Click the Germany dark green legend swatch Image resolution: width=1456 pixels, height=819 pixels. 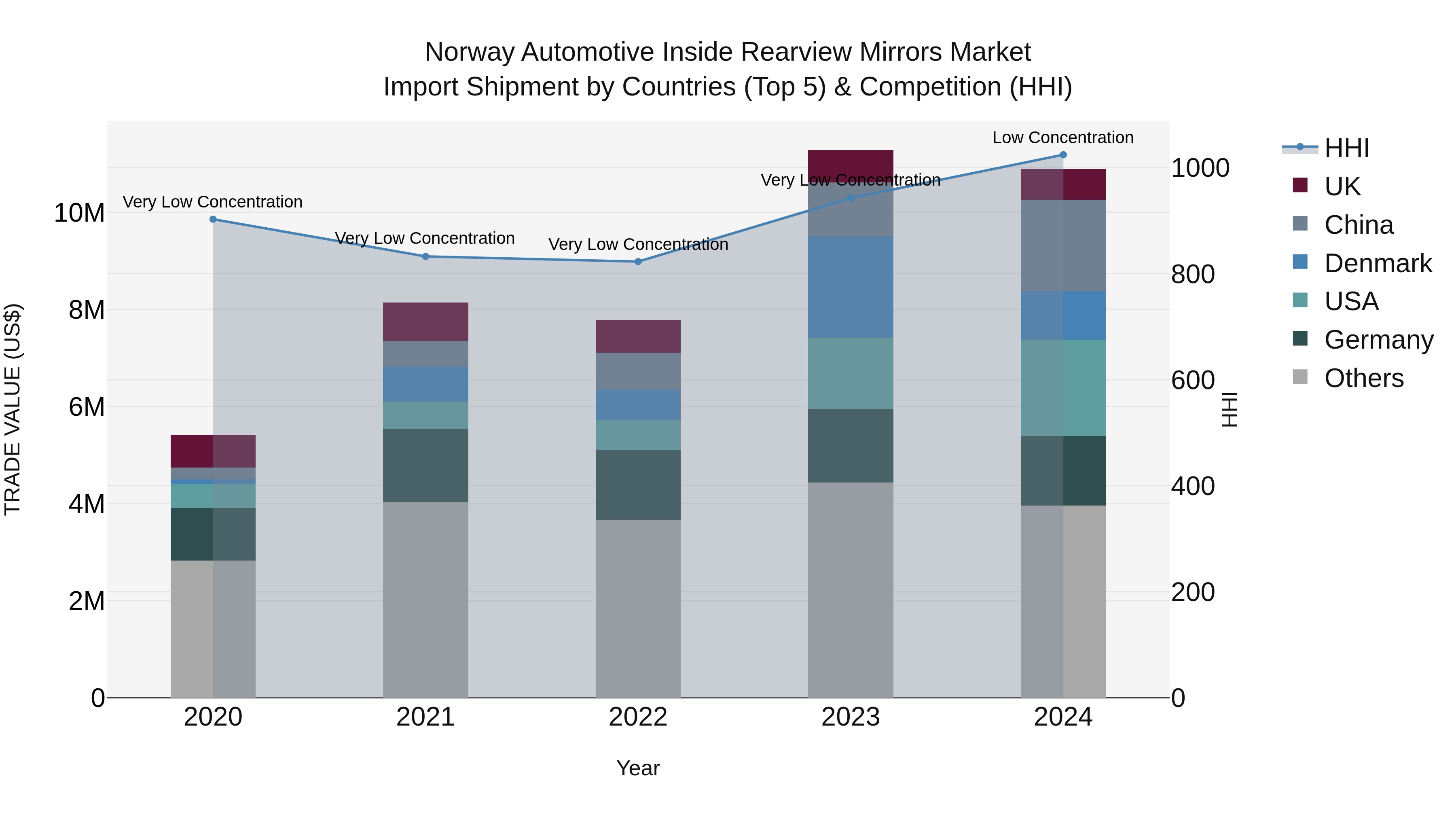[1300, 339]
